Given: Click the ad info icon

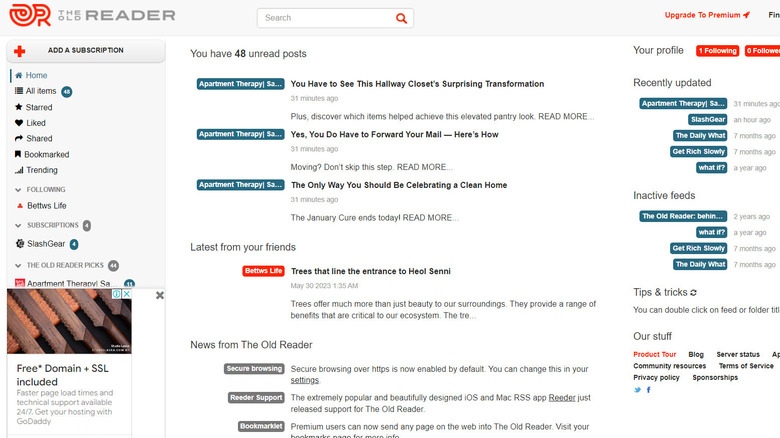Looking at the screenshot, I should 116,294.
